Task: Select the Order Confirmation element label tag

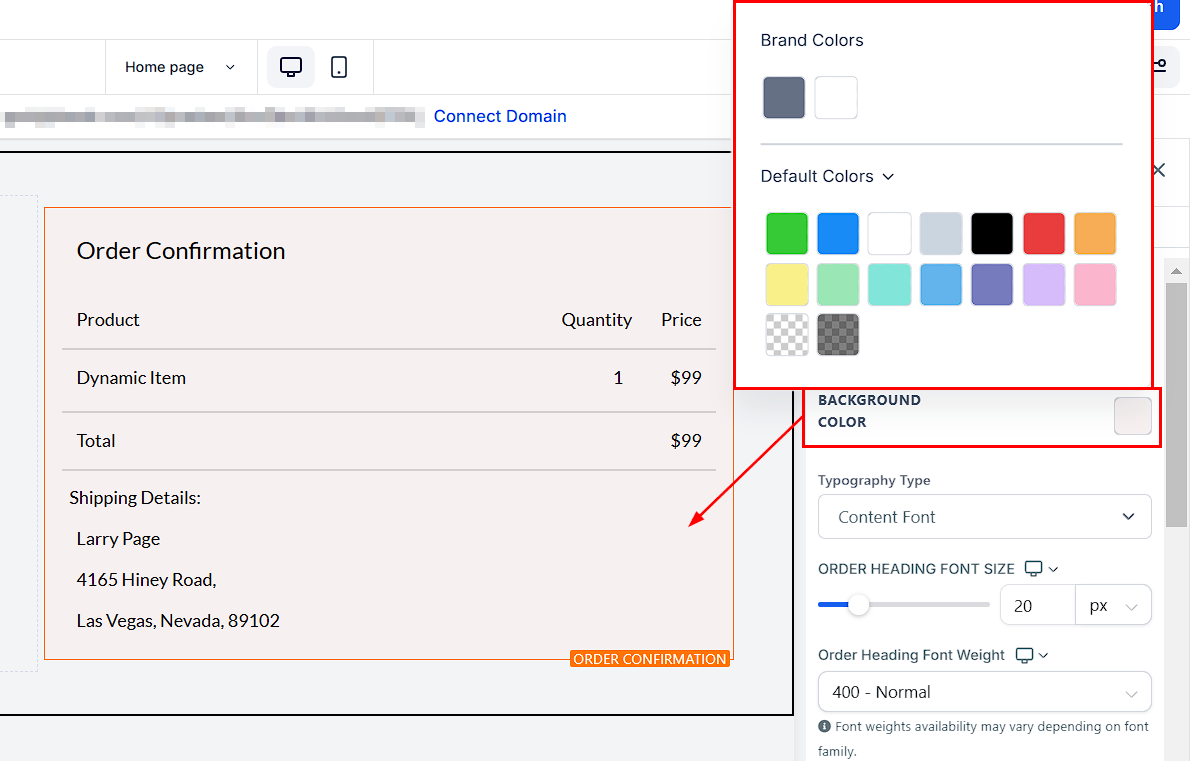Action: tap(650, 659)
